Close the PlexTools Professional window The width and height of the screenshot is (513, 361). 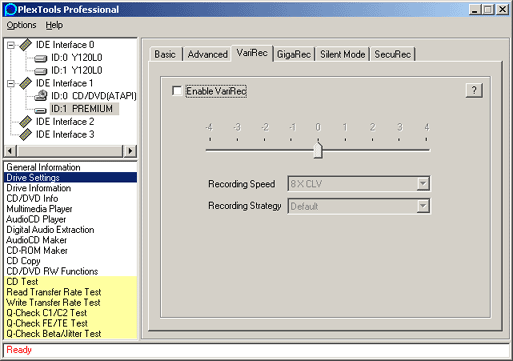click(502, 9)
